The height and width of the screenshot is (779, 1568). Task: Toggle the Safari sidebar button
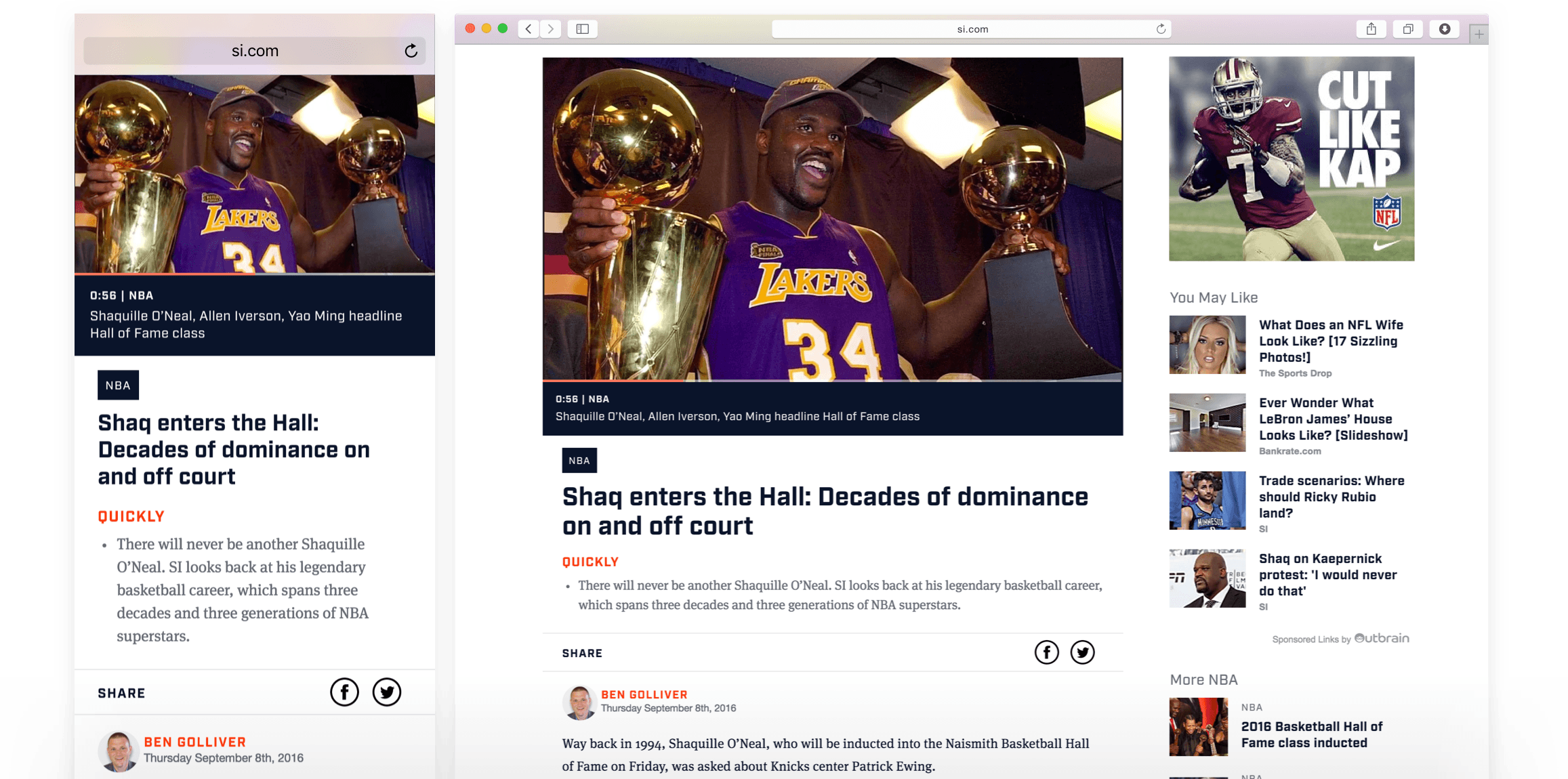click(x=583, y=28)
